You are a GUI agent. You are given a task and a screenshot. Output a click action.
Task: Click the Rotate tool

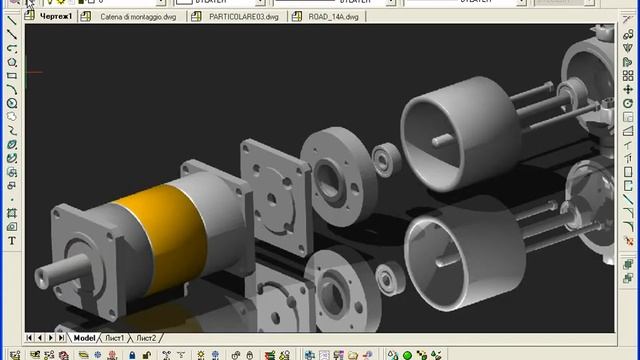(628, 104)
